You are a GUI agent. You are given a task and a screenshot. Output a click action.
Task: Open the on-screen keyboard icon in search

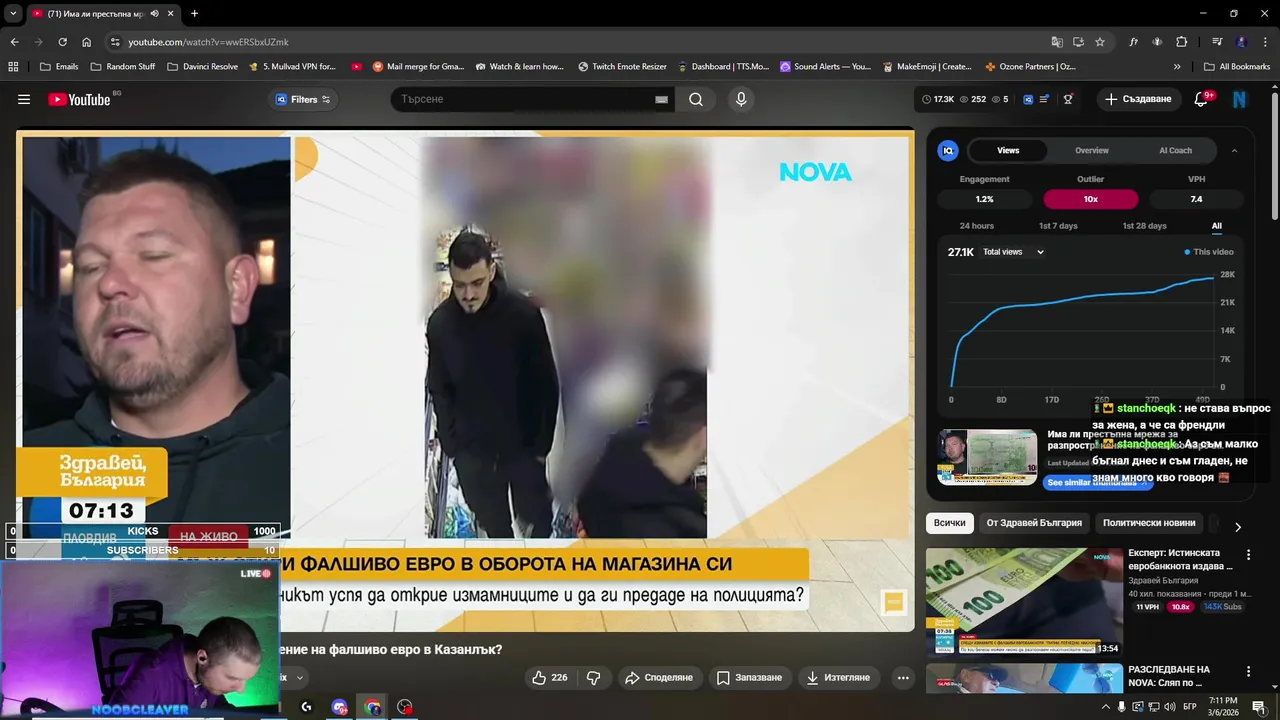(x=661, y=99)
